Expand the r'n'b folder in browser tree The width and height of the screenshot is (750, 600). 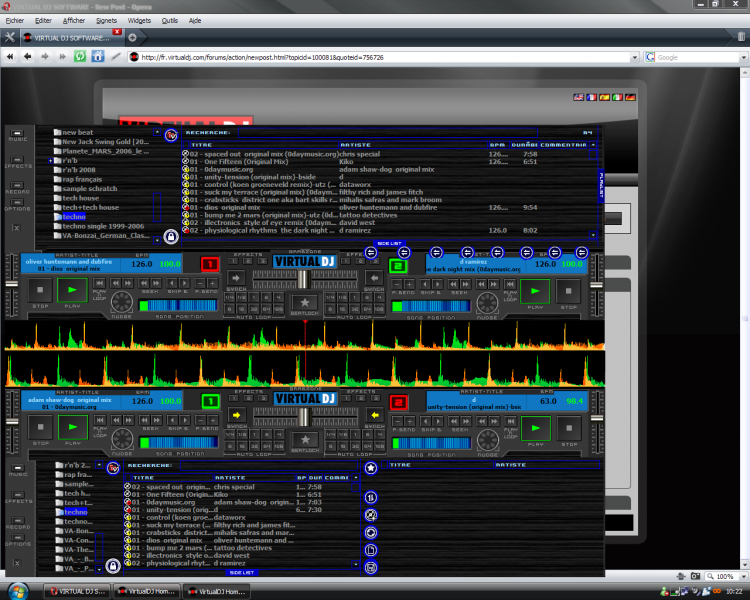[x=51, y=160]
